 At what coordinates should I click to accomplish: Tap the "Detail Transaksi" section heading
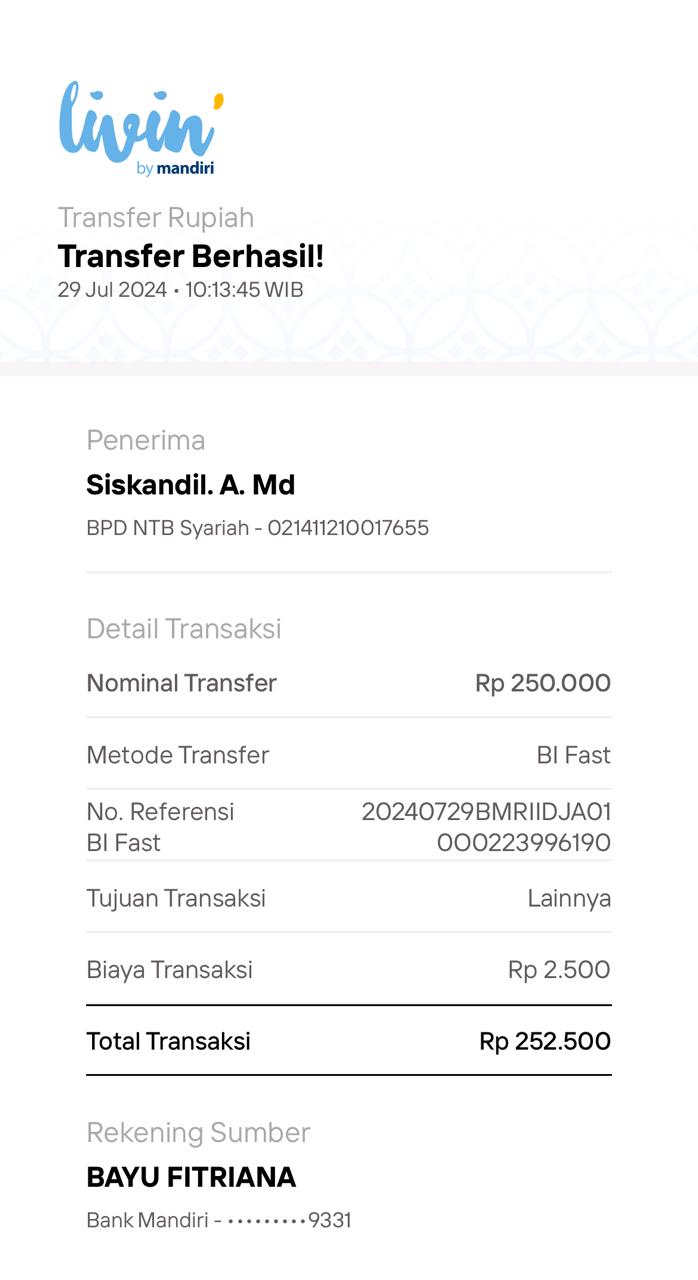[184, 628]
